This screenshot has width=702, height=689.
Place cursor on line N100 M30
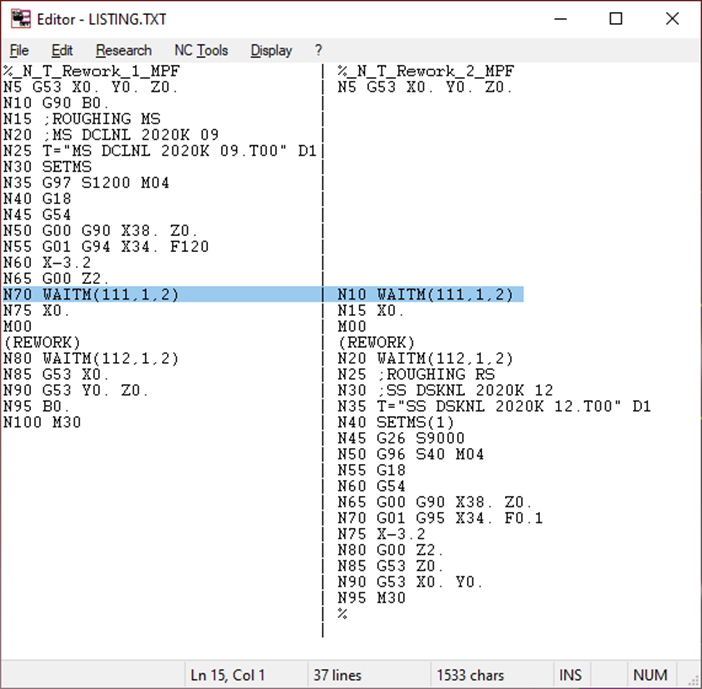[x=42, y=422]
